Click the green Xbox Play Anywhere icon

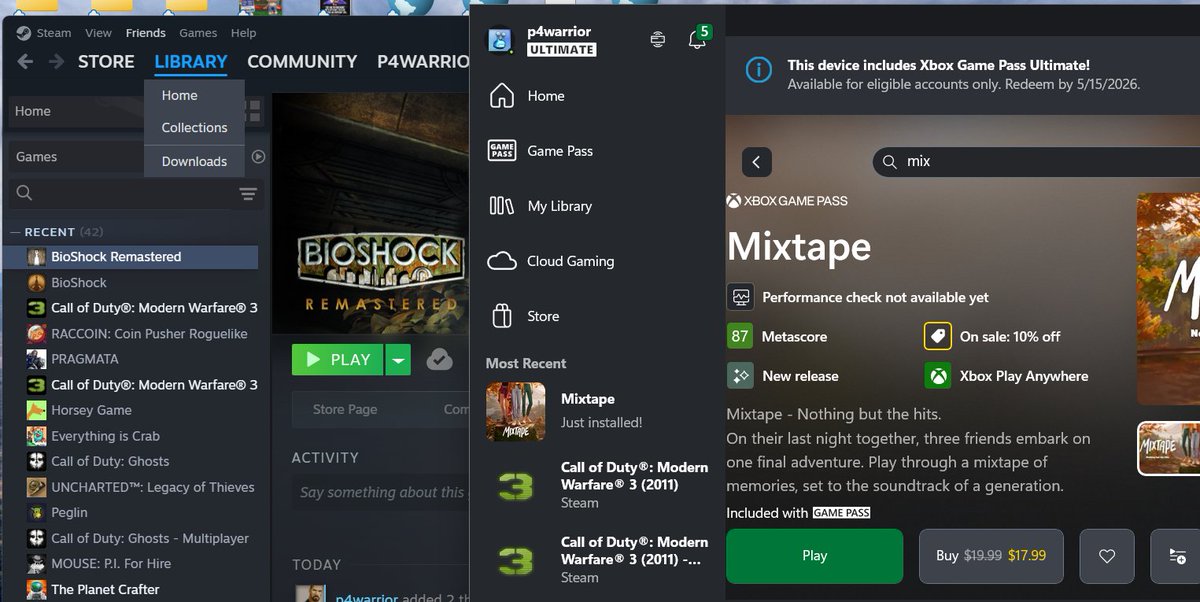tap(938, 376)
